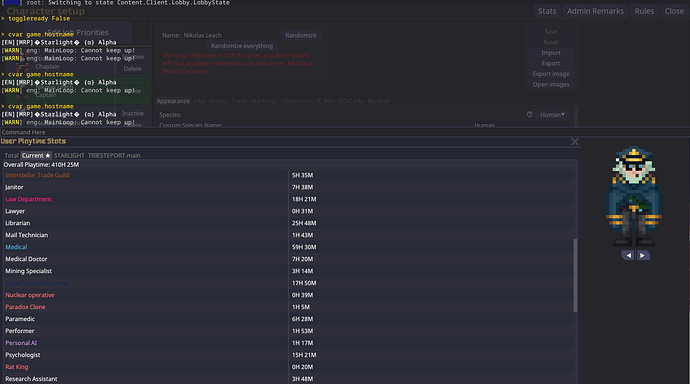The height and width of the screenshot is (384, 690).
Task: Click the character sprite preview
Action: point(634,196)
